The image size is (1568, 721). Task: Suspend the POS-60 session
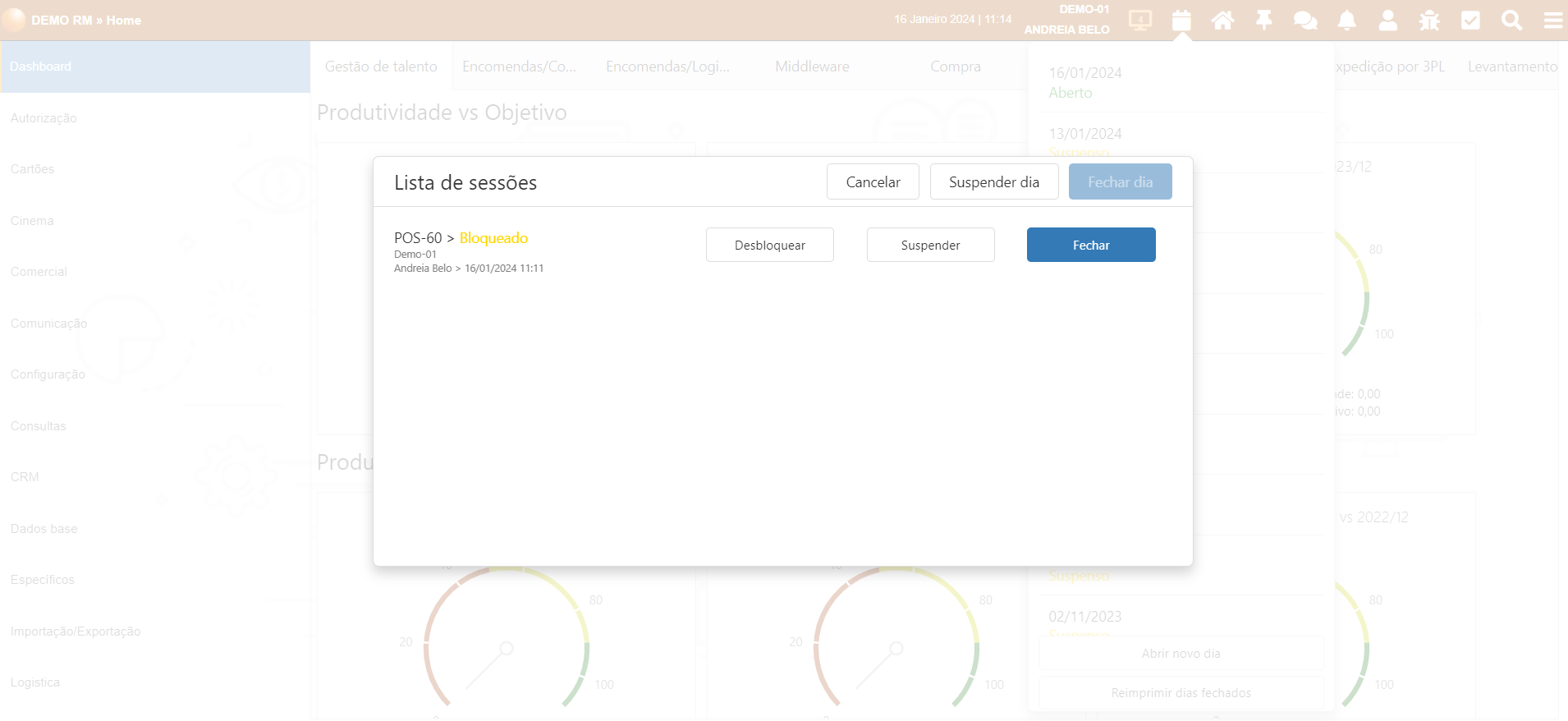point(931,245)
